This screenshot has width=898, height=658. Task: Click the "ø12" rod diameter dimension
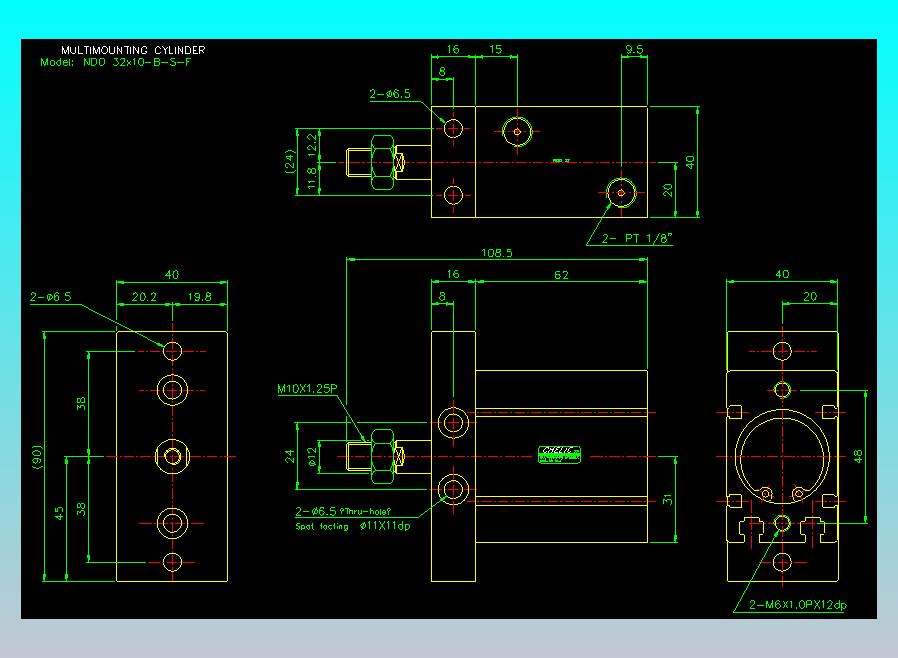312,457
